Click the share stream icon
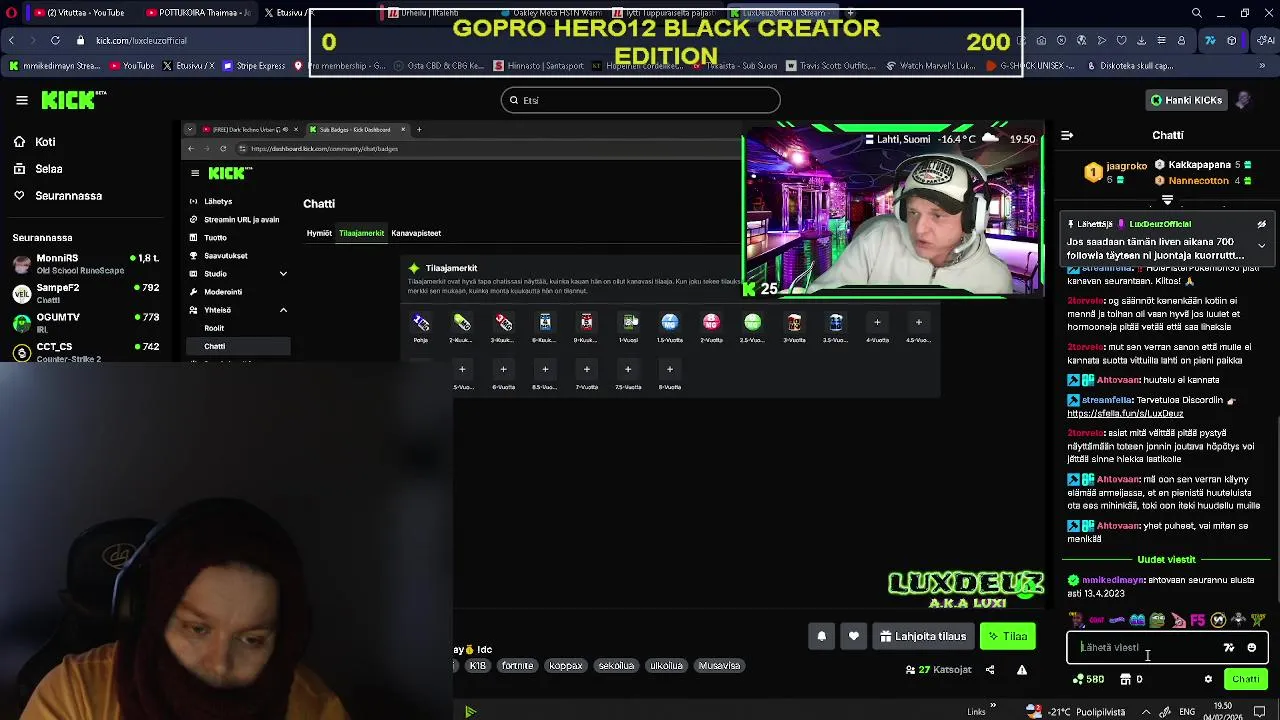This screenshot has width=1280, height=720. click(x=990, y=669)
